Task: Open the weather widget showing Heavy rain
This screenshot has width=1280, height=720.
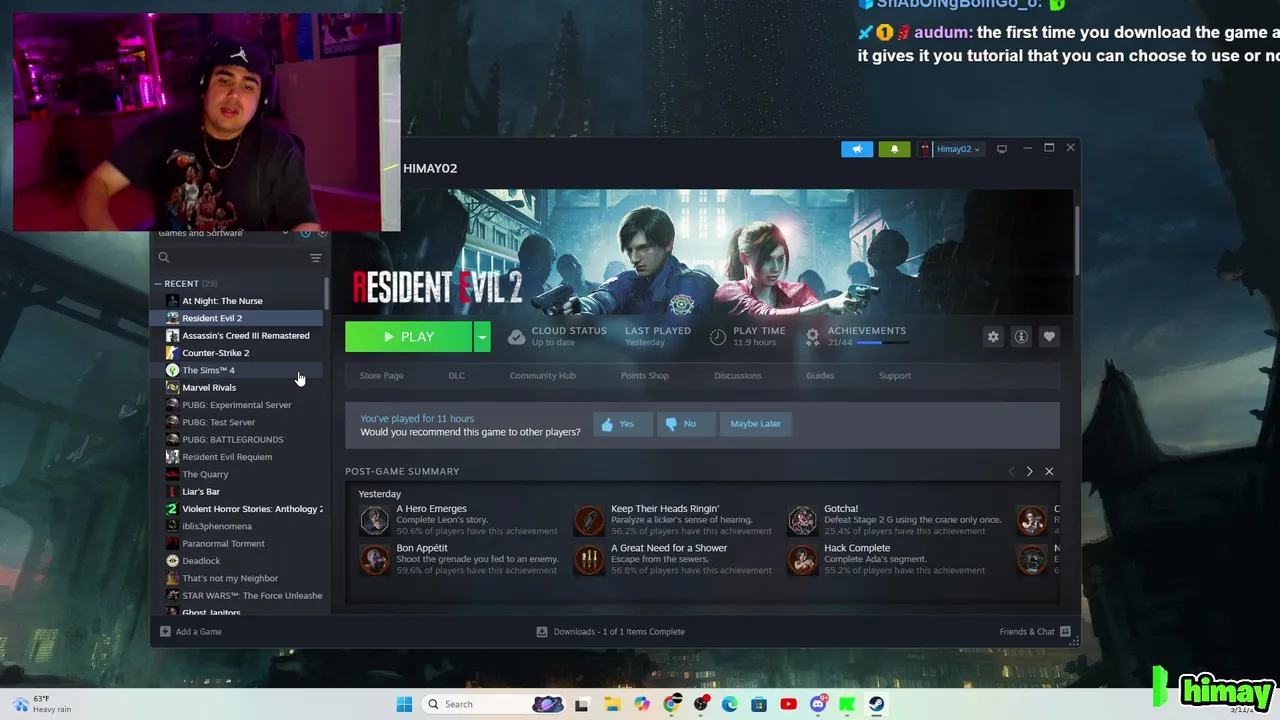Action: [42, 704]
